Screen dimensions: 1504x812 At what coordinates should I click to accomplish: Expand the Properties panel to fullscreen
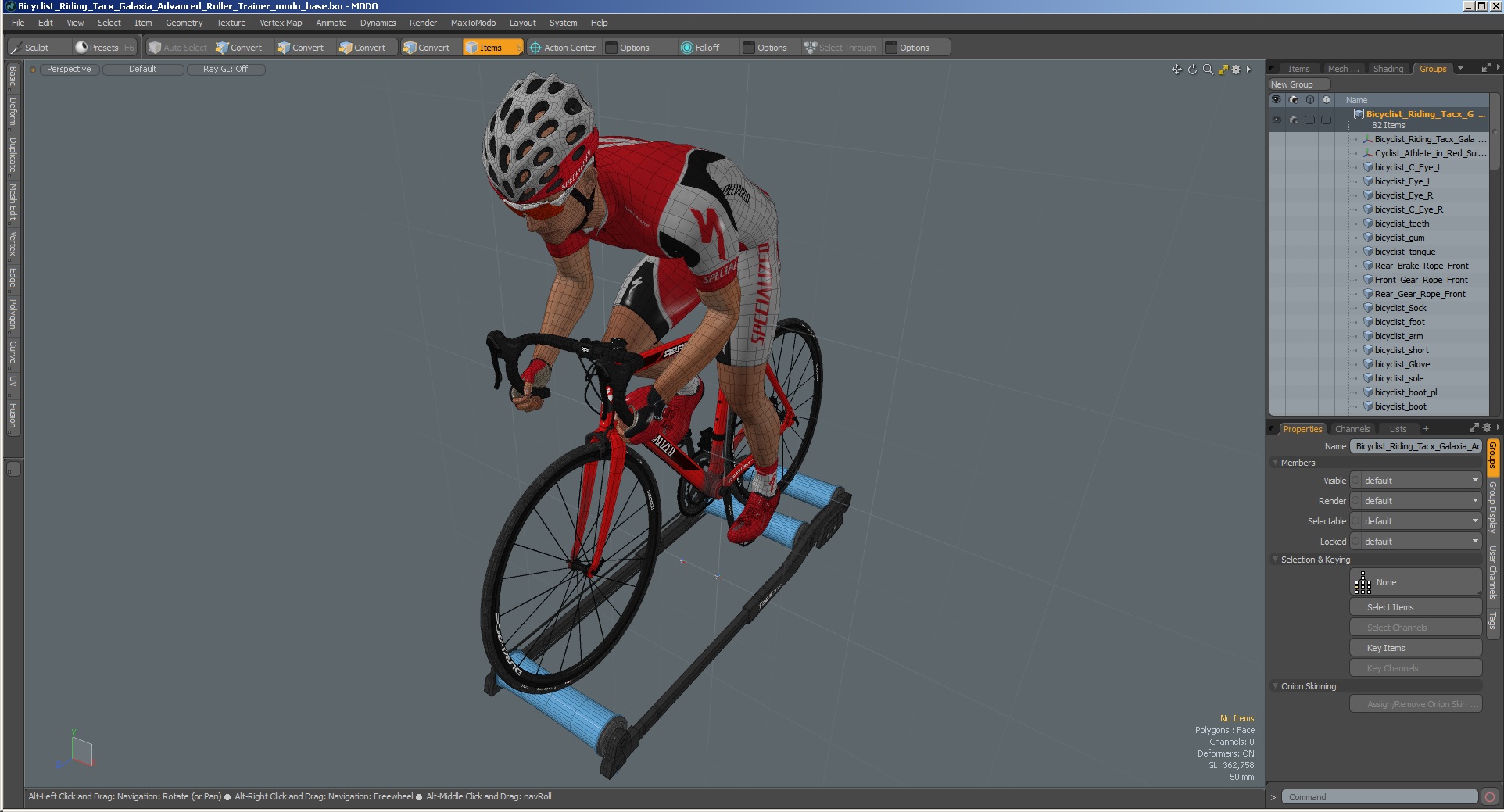click(1474, 428)
